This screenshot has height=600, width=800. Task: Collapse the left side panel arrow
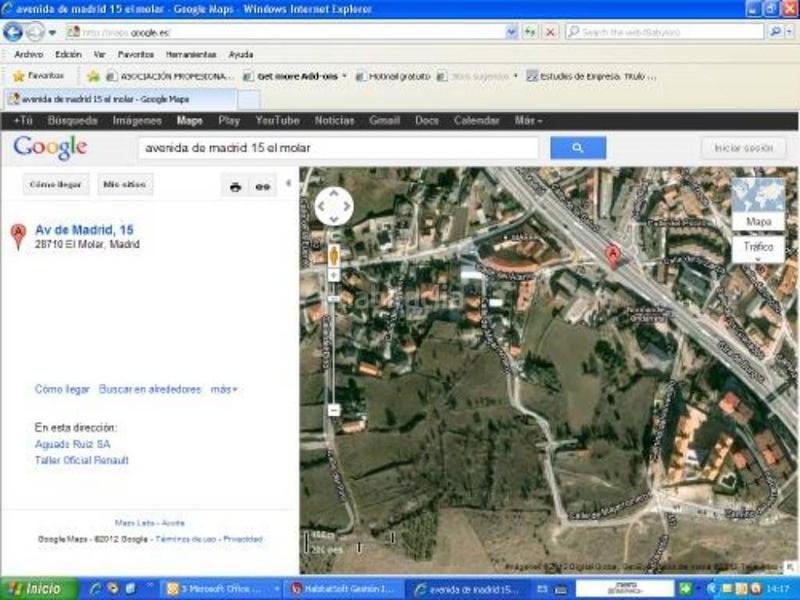click(x=289, y=184)
